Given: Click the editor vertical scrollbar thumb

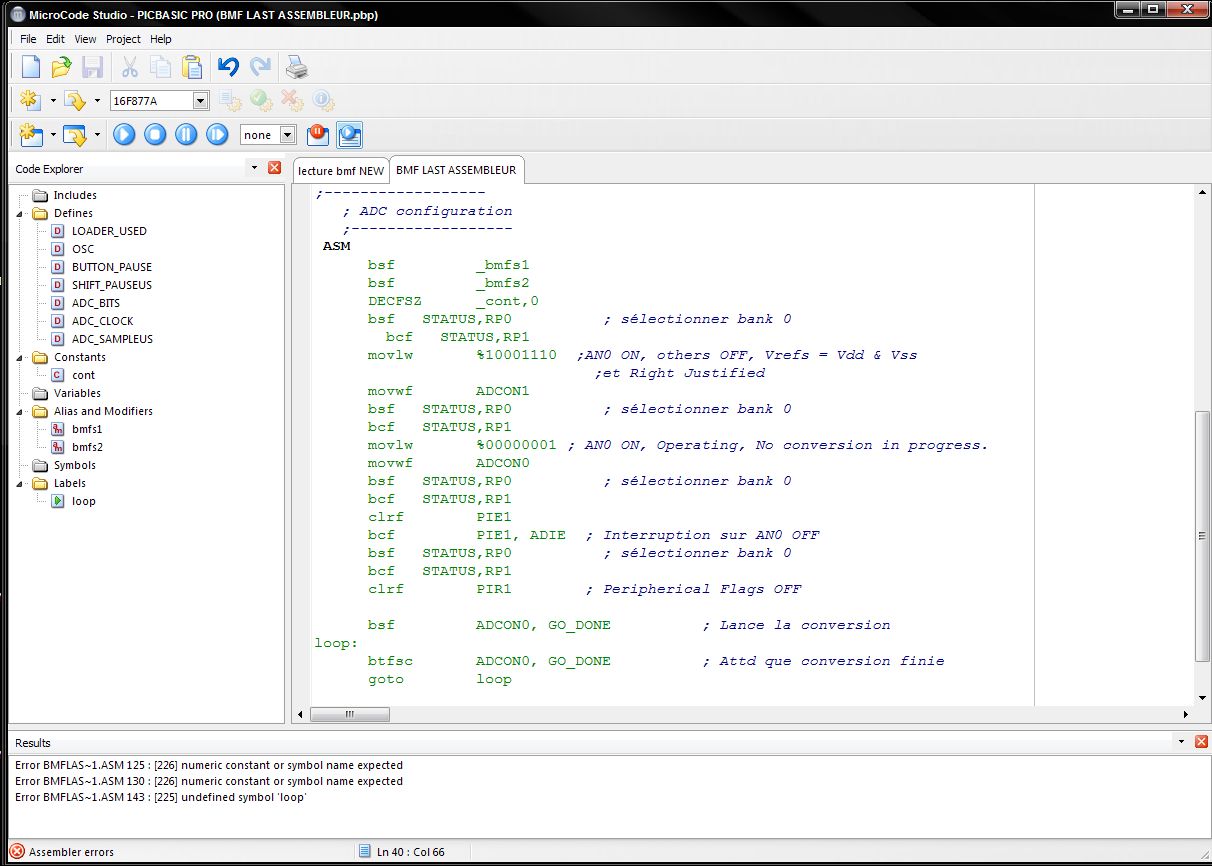Looking at the screenshot, I should click(1202, 535).
